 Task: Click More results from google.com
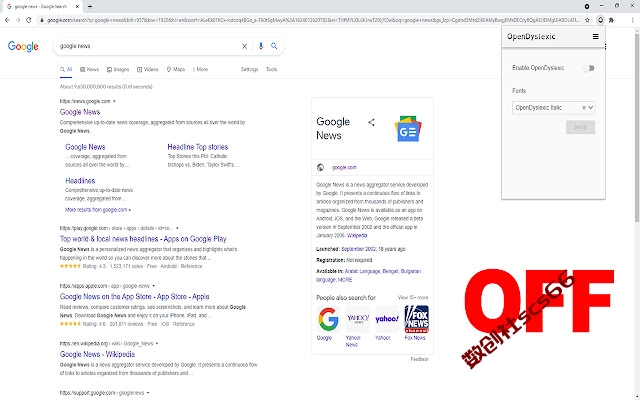(x=98, y=210)
